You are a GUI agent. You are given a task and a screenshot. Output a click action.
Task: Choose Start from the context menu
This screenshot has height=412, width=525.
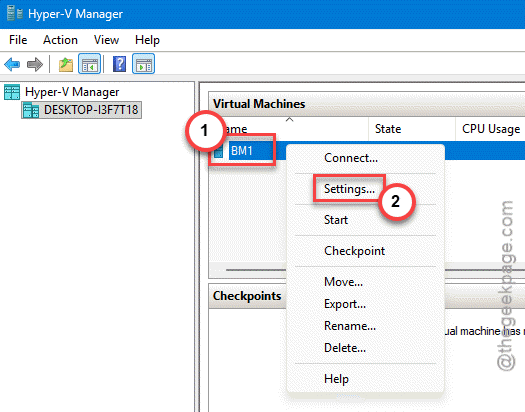[x=366, y=220]
